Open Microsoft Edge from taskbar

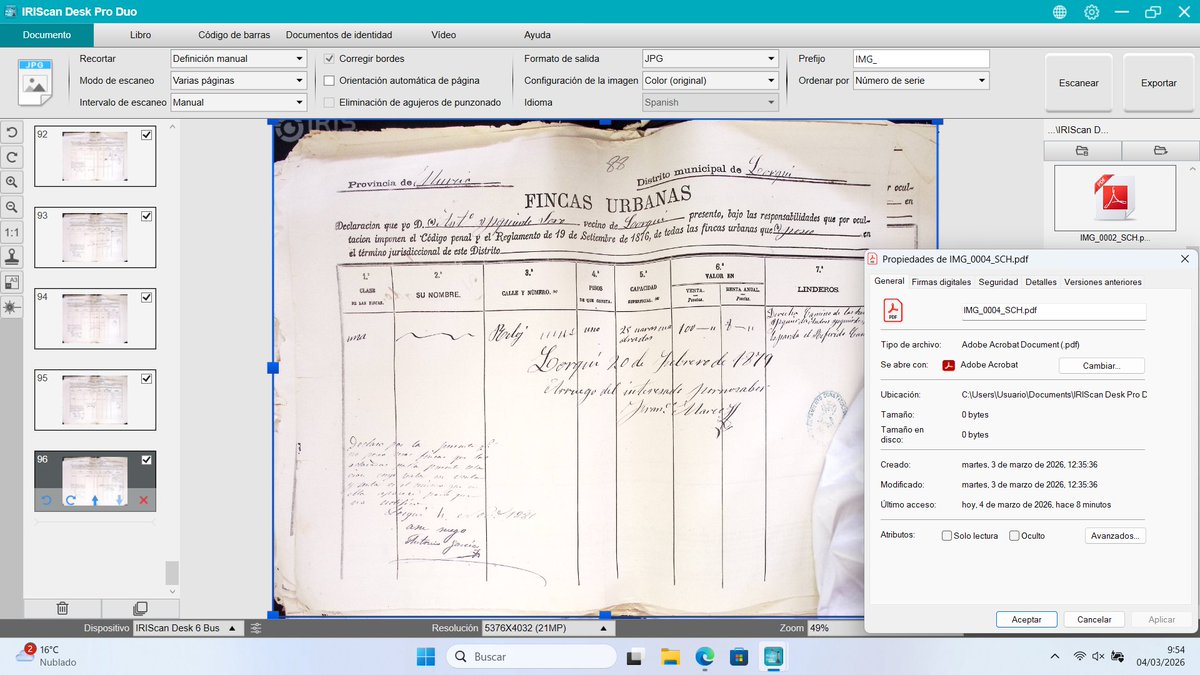coord(704,657)
